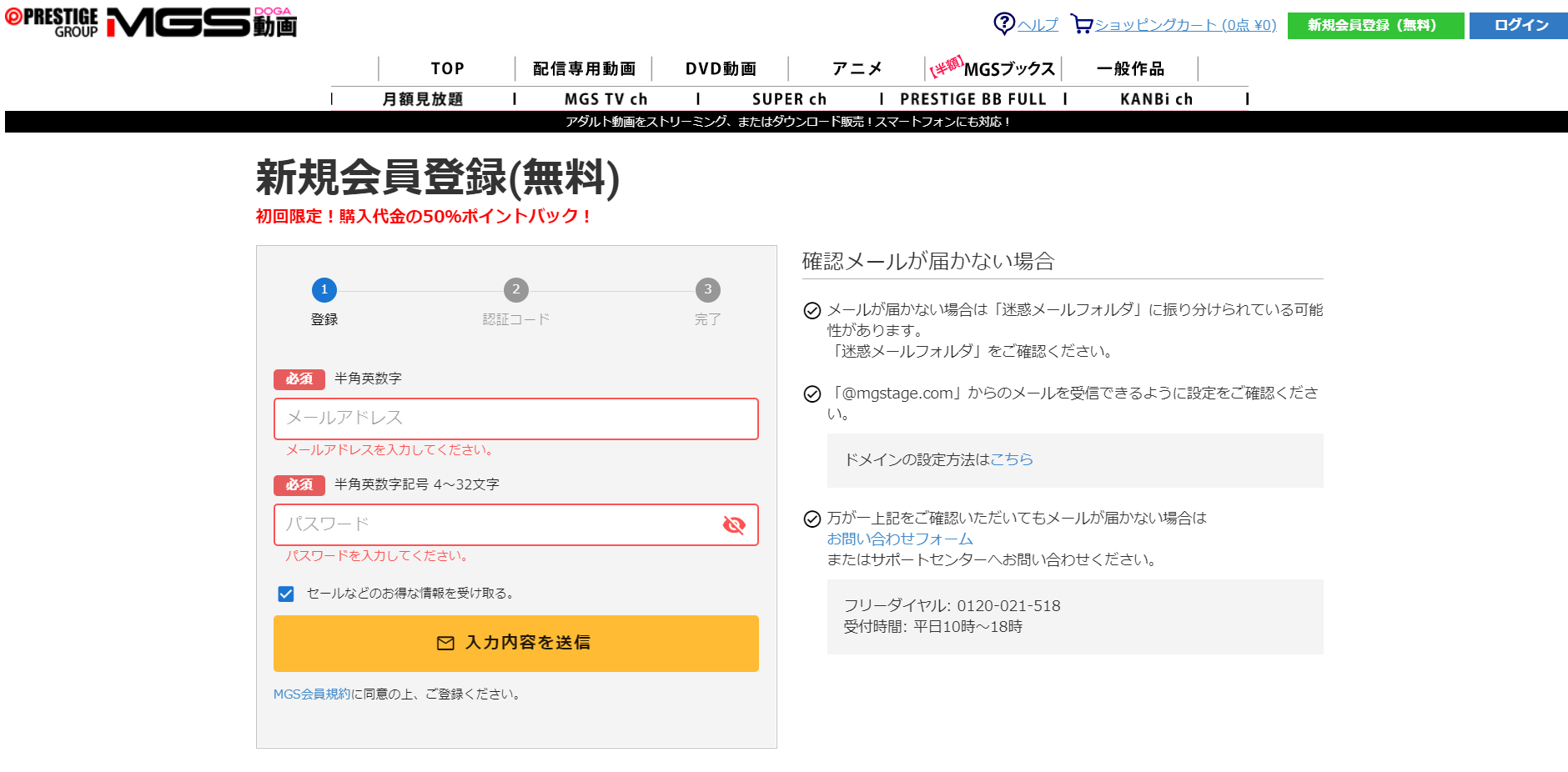Click the 新規会員登録(無料) page heading
Image resolution: width=1568 pixels, height=772 pixels.
tap(438, 178)
